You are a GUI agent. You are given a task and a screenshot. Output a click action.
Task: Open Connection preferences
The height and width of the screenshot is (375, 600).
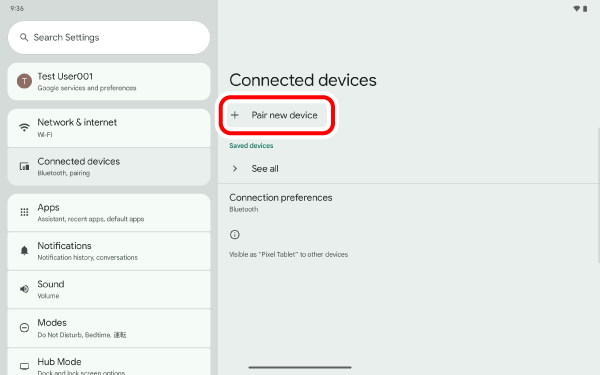(408, 203)
